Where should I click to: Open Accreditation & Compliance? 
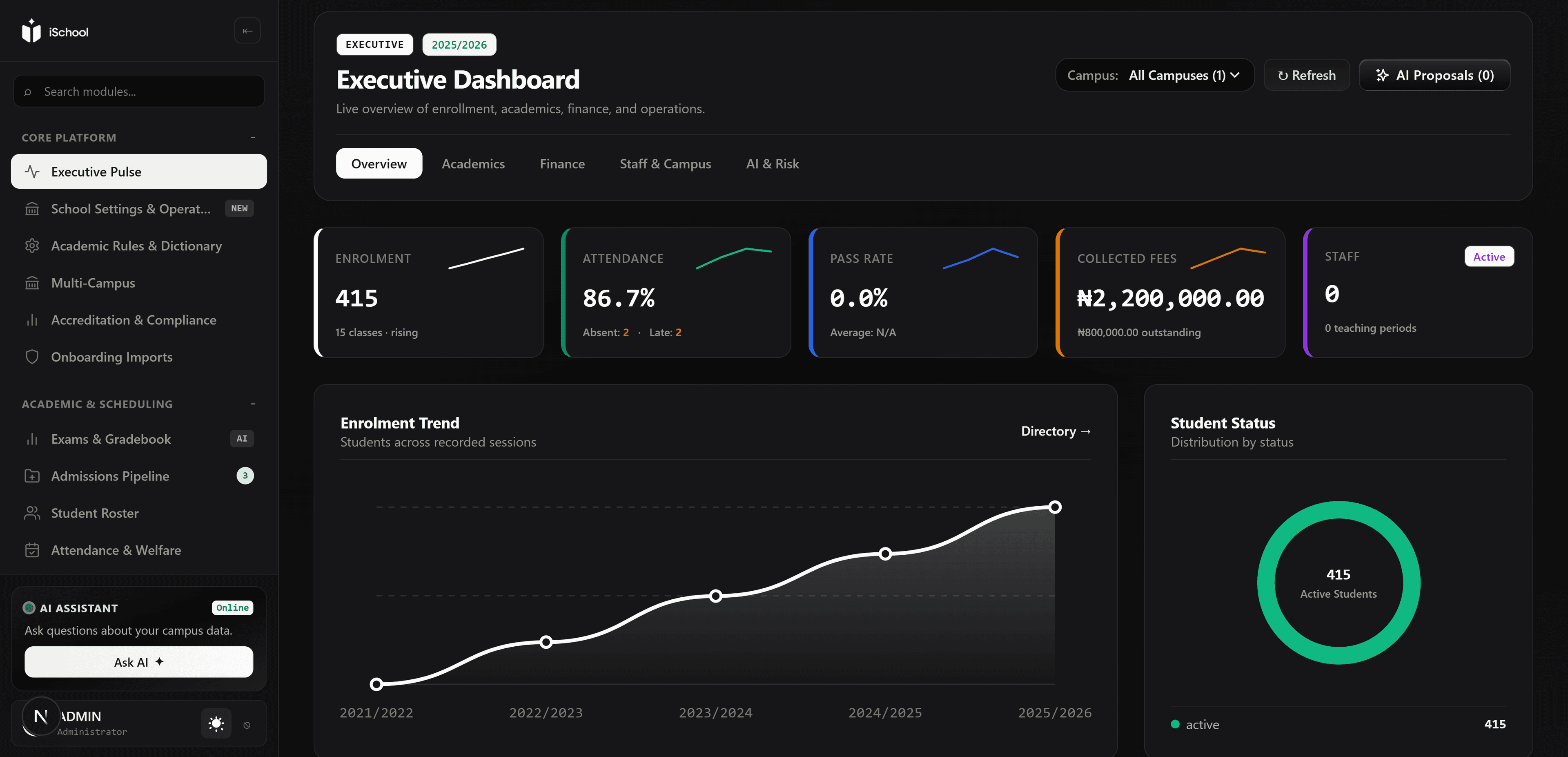coord(139,320)
